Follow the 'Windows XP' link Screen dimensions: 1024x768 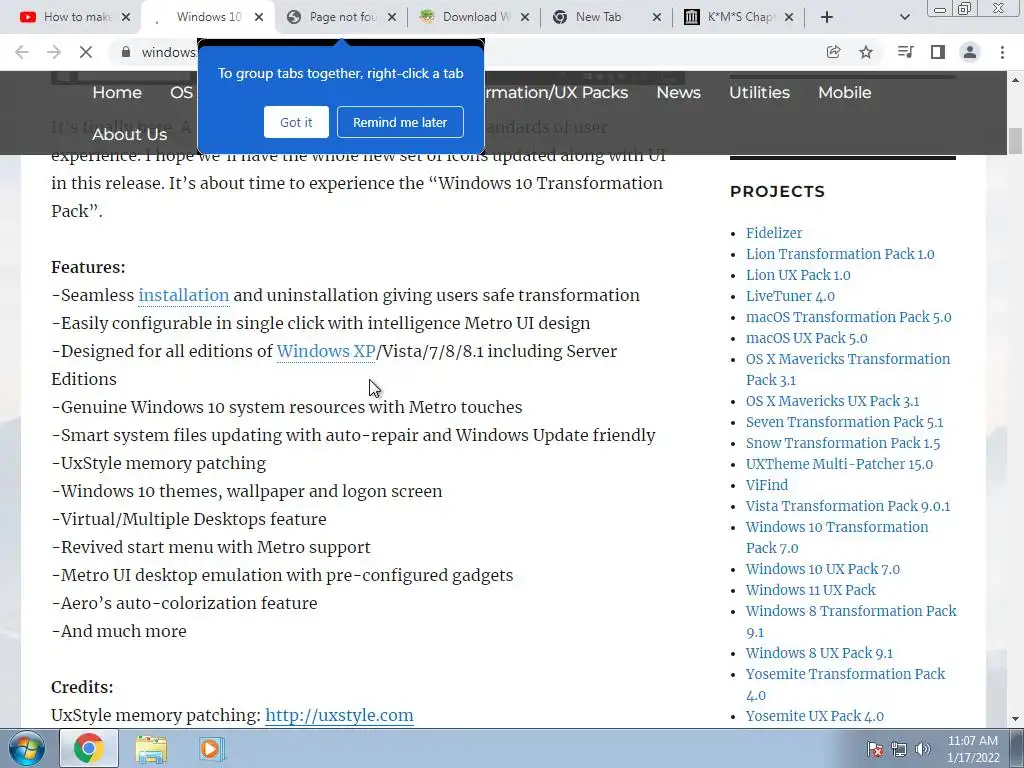click(x=326, y=351)
